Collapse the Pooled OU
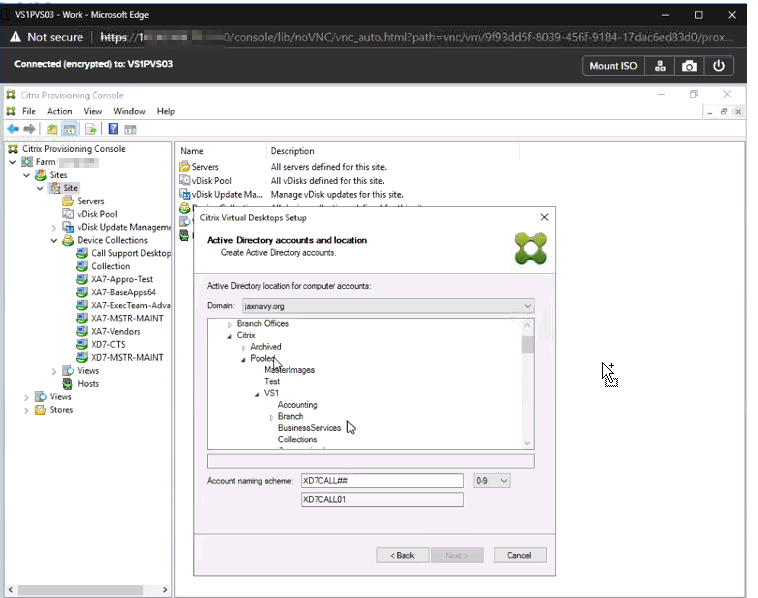This screenshot has width=758, height=598. tap(244, 359)
